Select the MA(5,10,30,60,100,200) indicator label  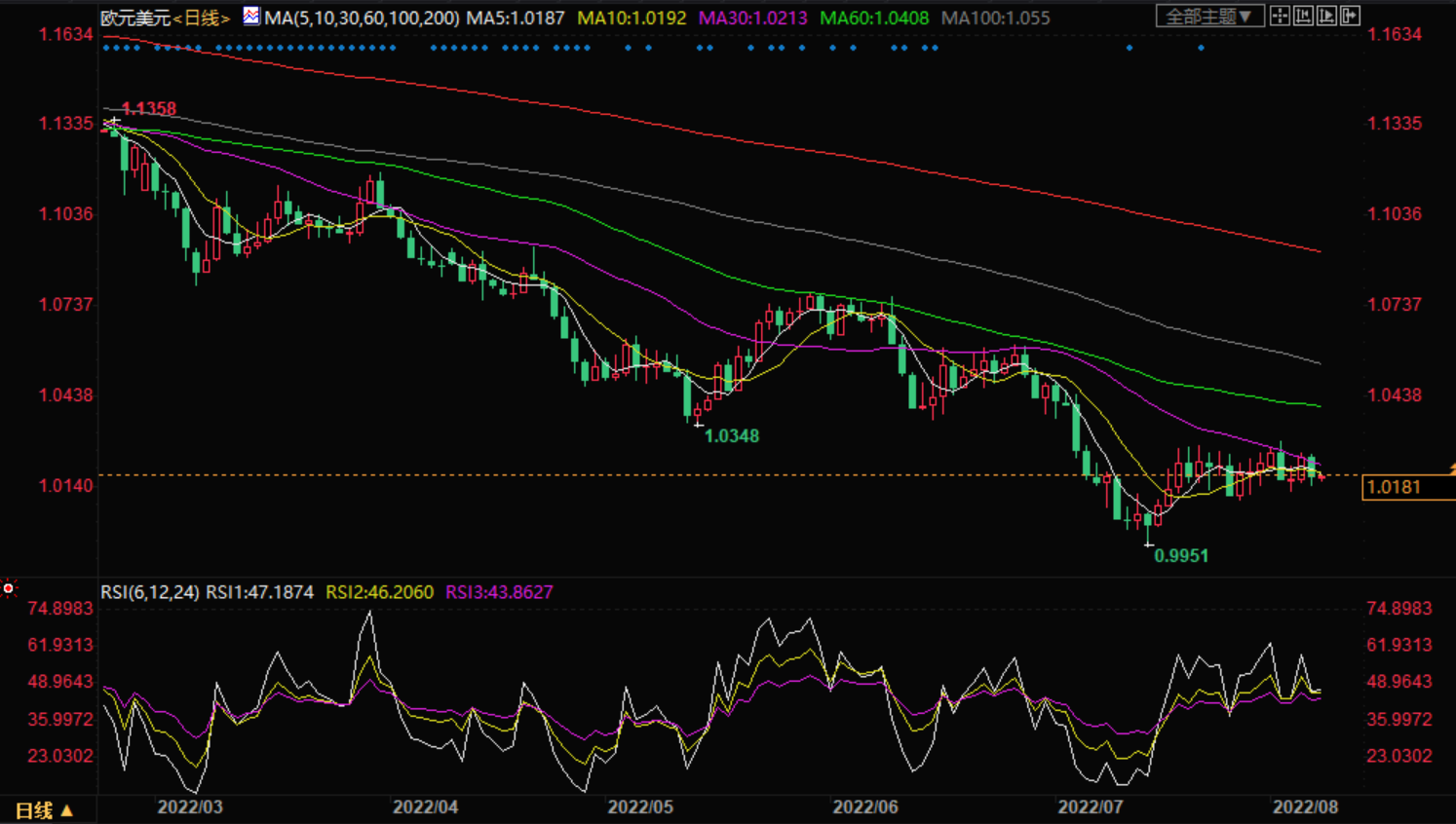pyautogui.click(x=362, y=18)
